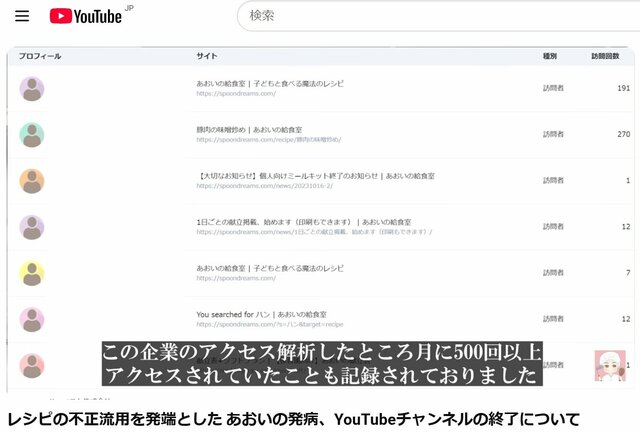Click the yellow profile avatar
The image size is (640, 432).
click(x=32, y=273)
